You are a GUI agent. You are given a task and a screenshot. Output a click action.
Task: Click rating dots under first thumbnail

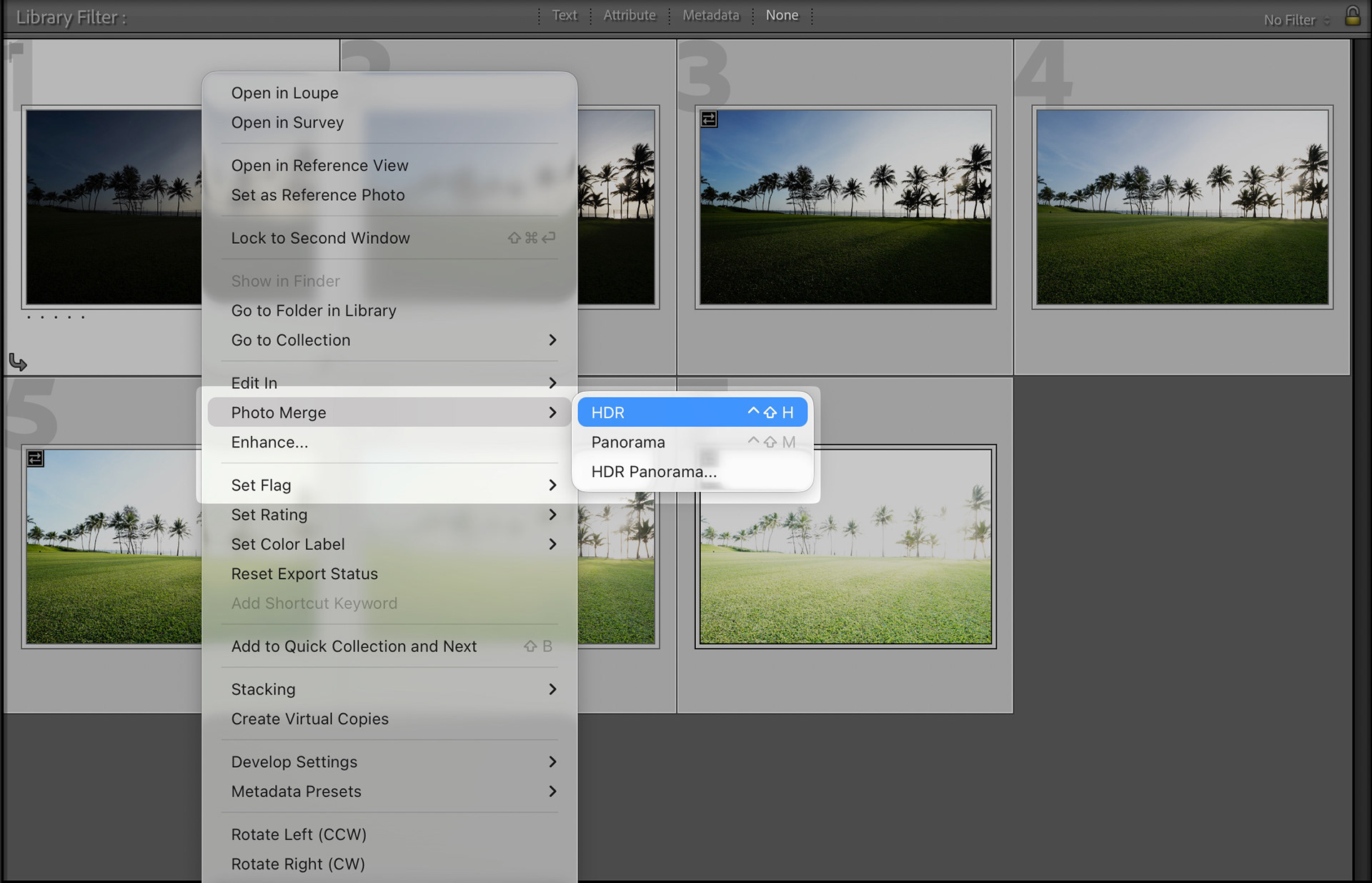pos(56,317)
